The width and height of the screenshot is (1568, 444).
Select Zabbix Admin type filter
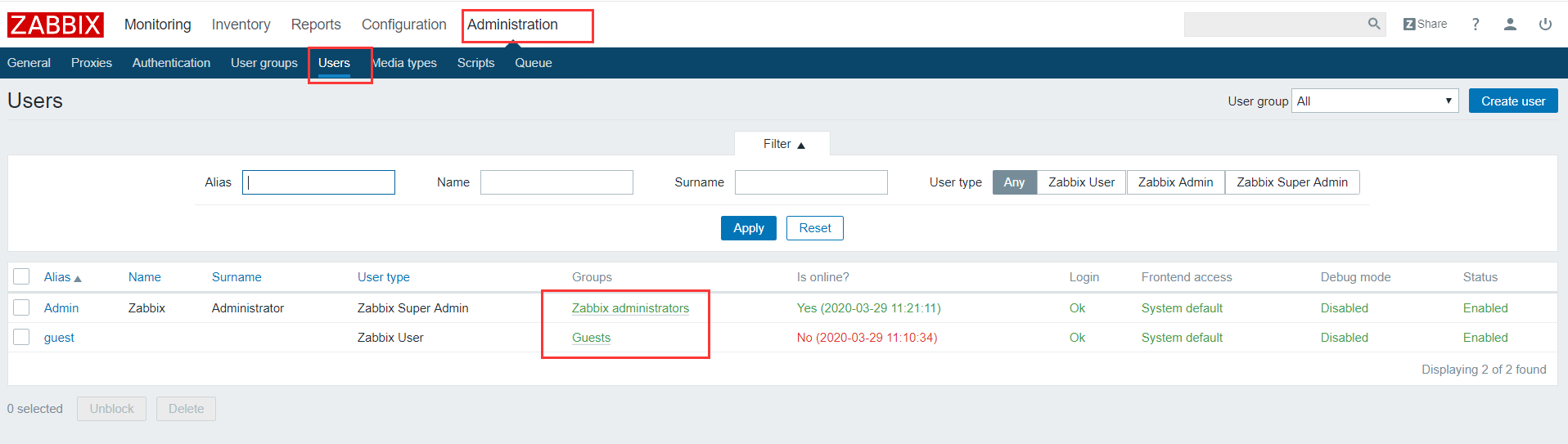coord(1175,182)
